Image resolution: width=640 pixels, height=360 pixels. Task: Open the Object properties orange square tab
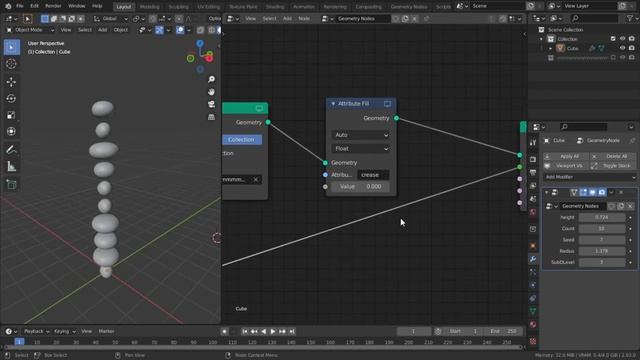coord(533,246)
